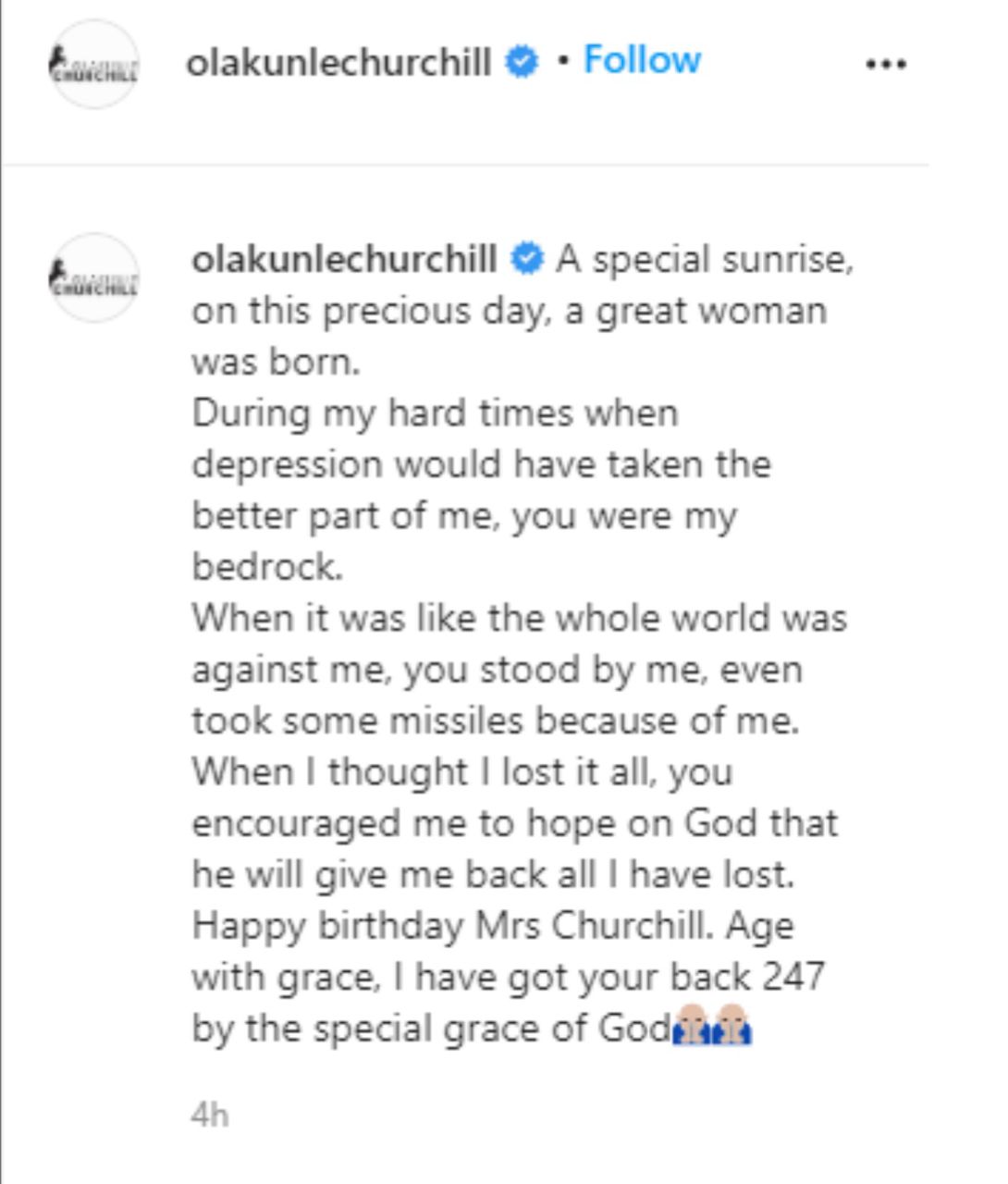Toggle following the olakunlechurchill account
Screen dimensions: 1008x1184
click(x=642, y=59)
